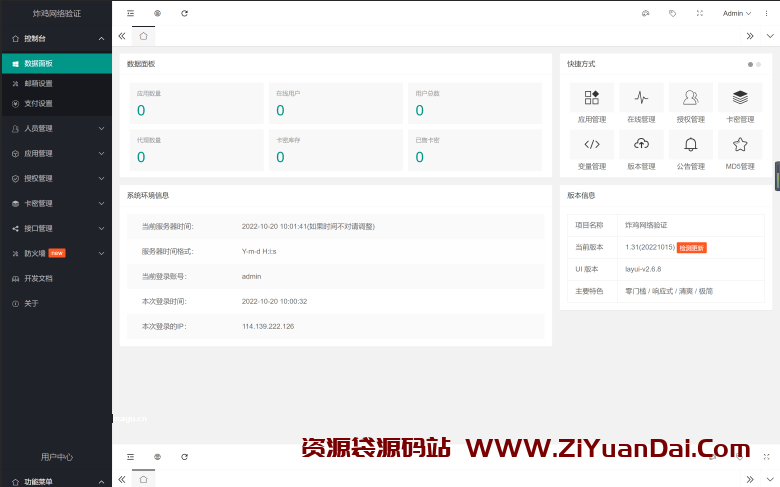
Task: Click the 关于 info icon
Action: pyautogui.click(x=15, y=303)
